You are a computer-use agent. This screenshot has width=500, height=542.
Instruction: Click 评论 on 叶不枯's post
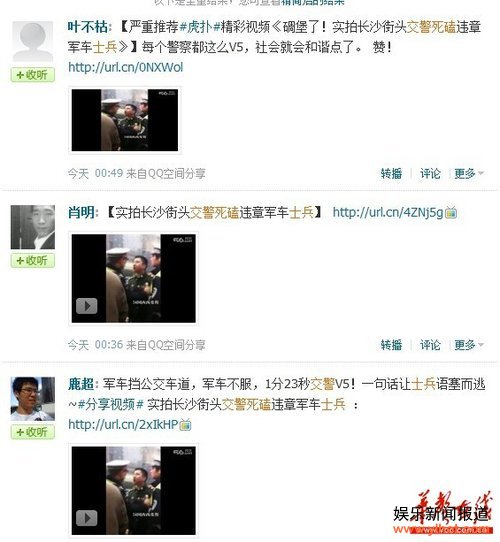[x=430, y=174]
